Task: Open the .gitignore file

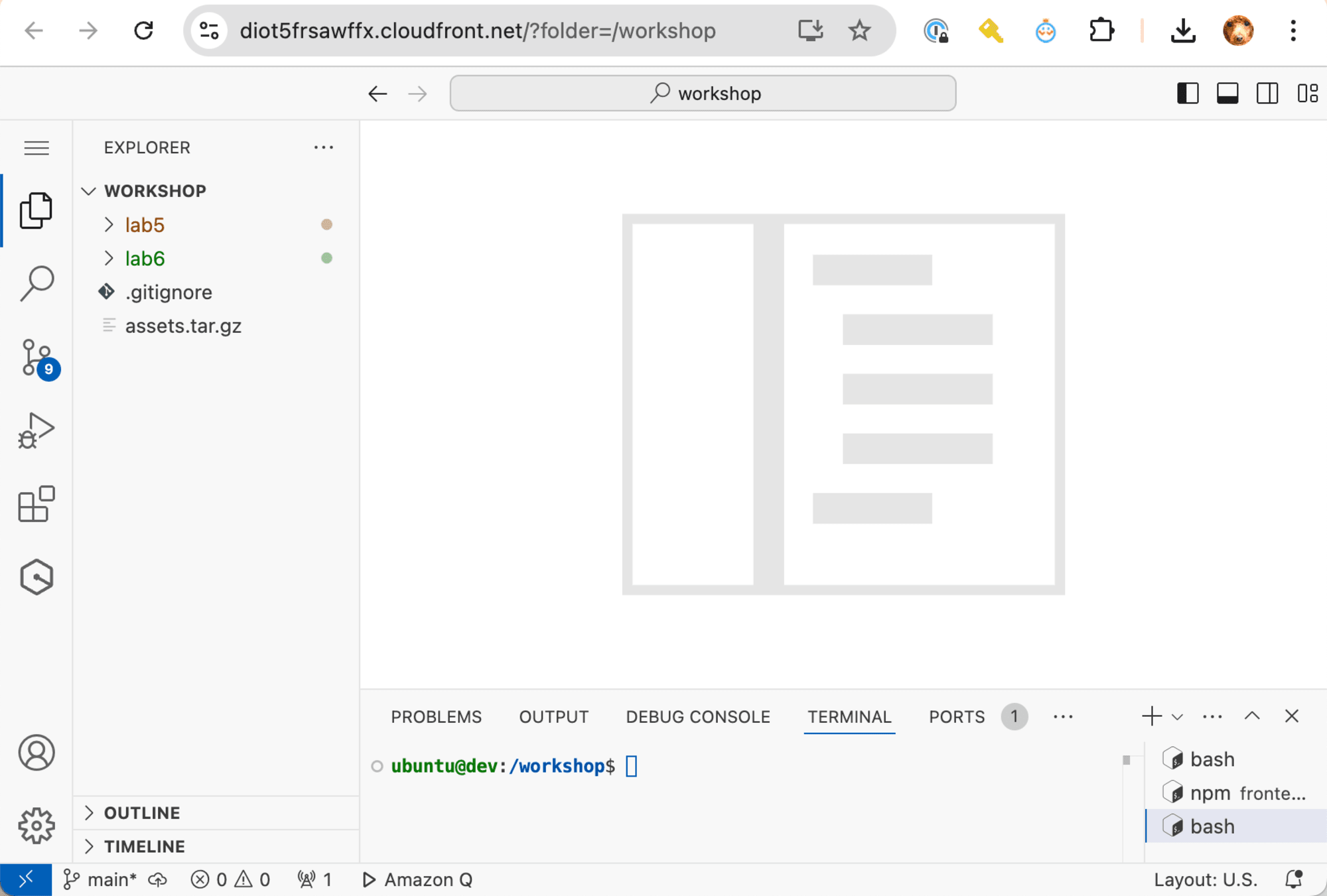Action: coord(216,292)
